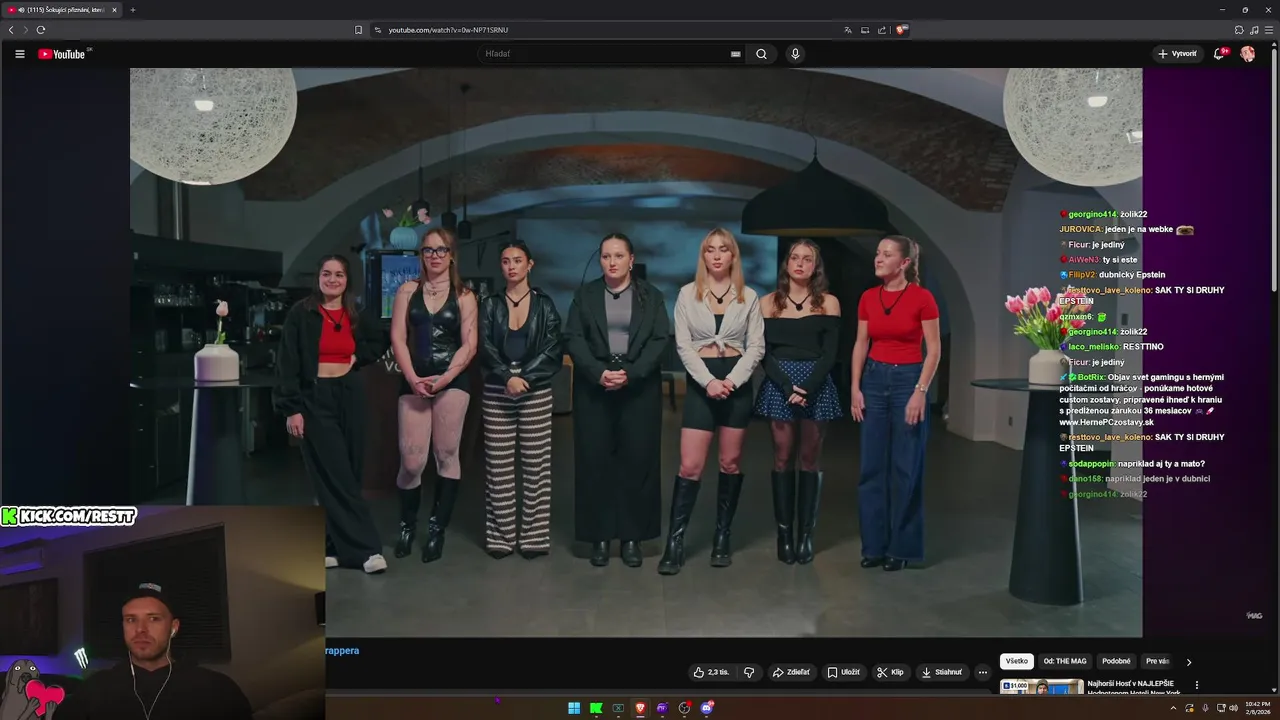
Task: Open more actions three-dot menu
Action: tap(983, 672)
